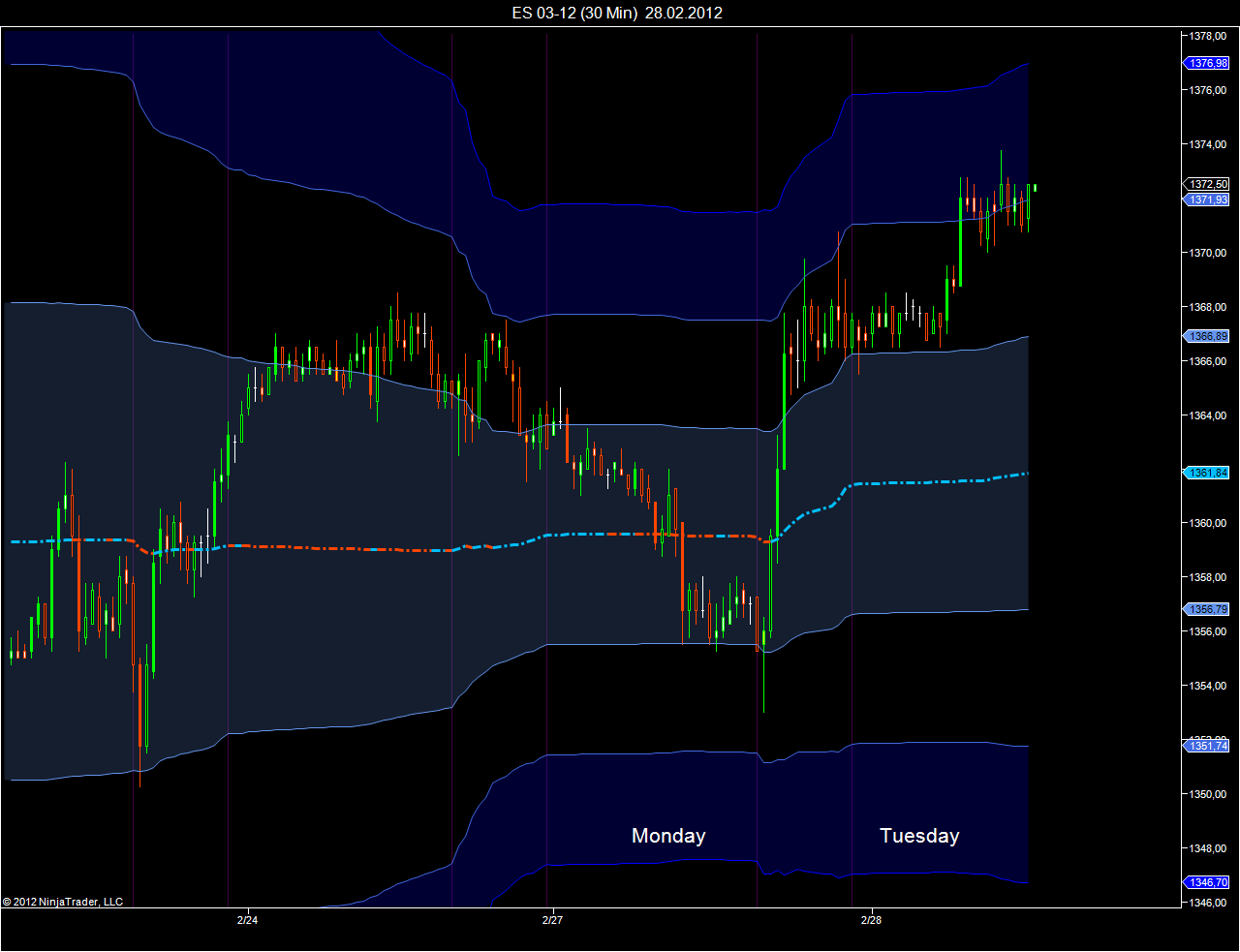The image size is (1240, 952).
Task: Click the 2/24 date label on time axis
Action: tap(247, 920)
